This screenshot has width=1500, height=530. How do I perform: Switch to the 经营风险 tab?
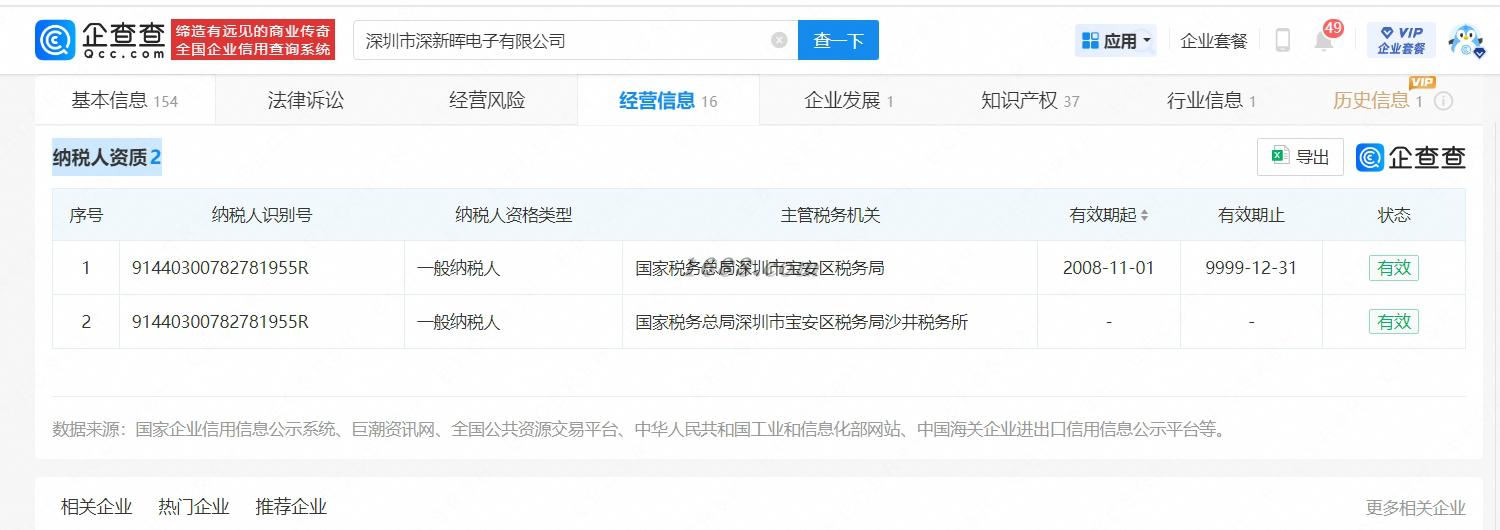click(487, 100)
